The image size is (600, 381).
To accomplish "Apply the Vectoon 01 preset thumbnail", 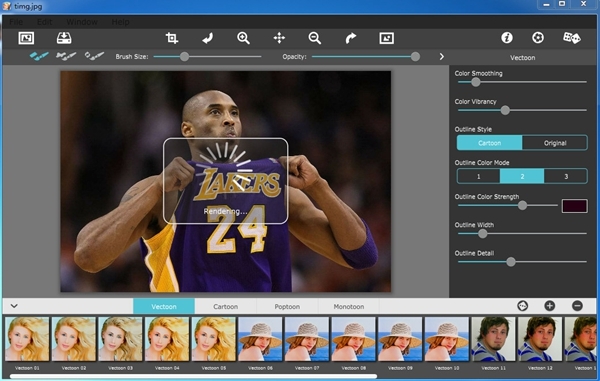I will point(27,339).
